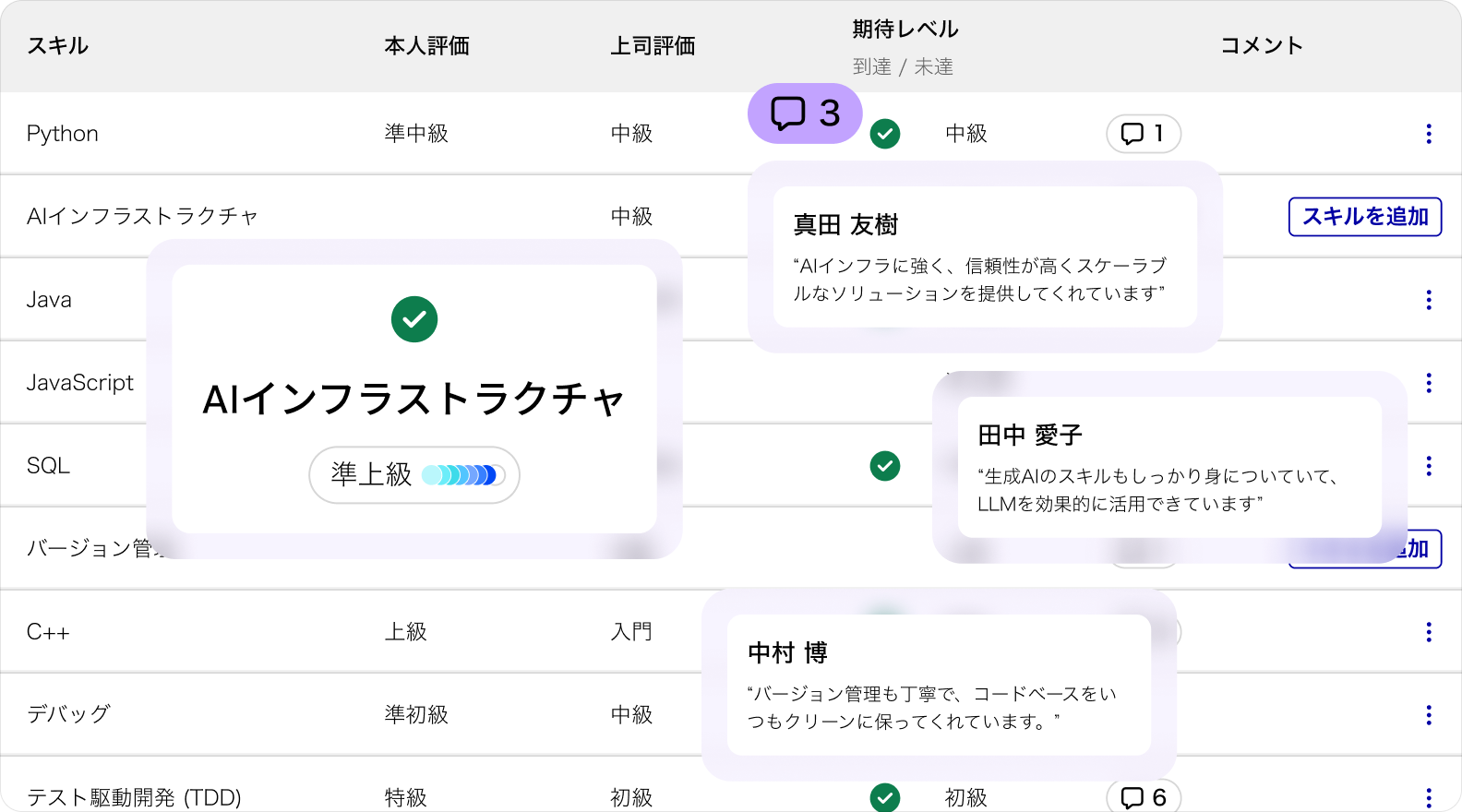Screen dimensions: 1462x812
Task: Select the SQL skill name
Action: 48,466
